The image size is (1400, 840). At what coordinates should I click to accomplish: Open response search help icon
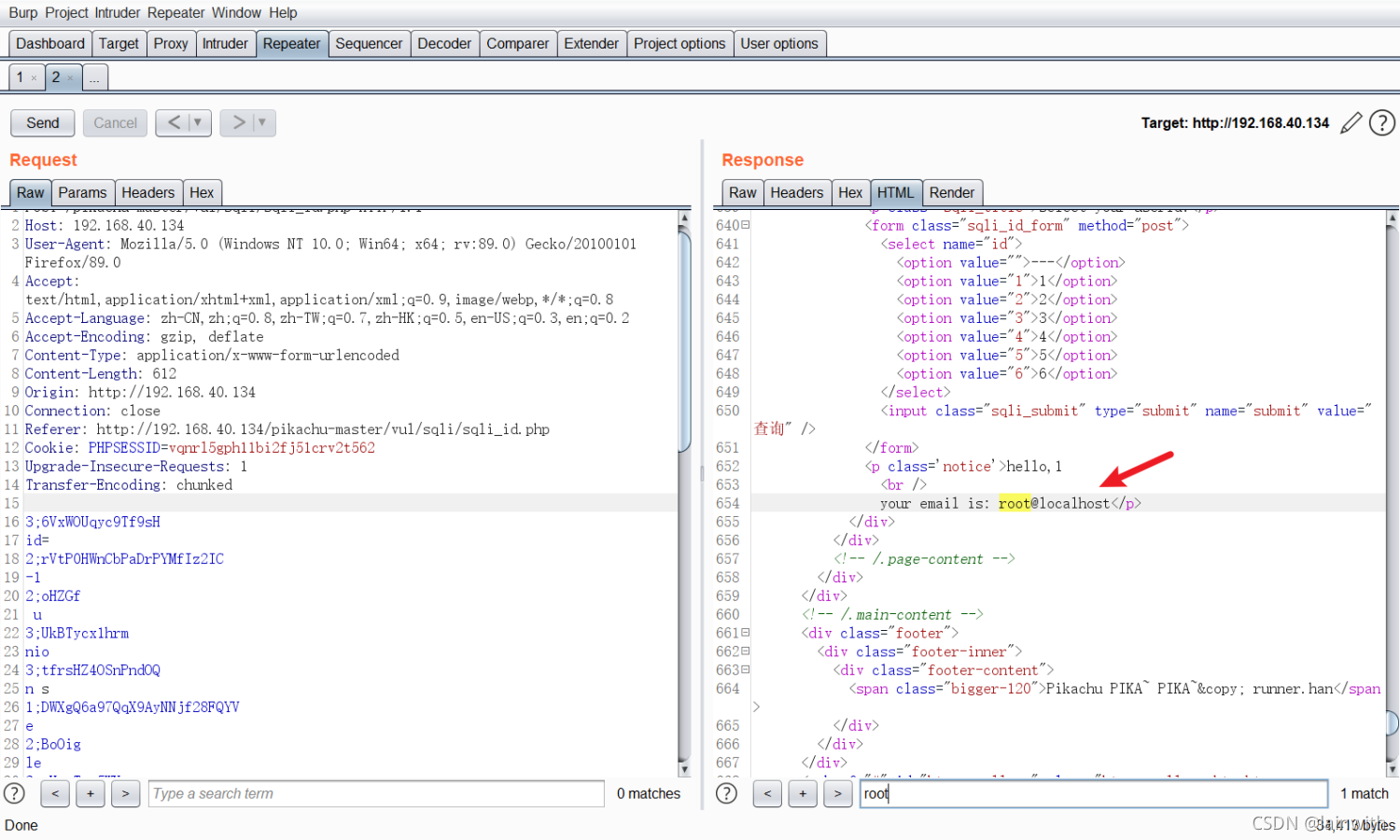(726, 793)
